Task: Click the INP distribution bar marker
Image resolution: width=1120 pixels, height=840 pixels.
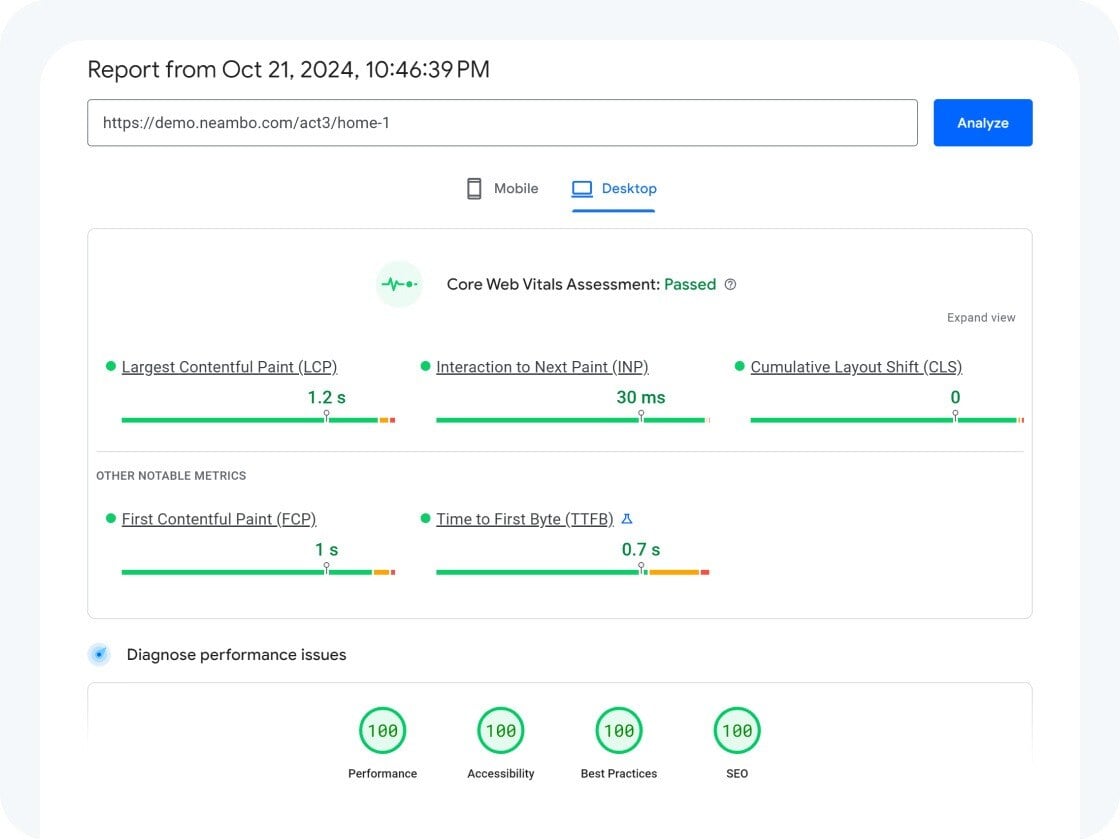Action: point(641,416)
